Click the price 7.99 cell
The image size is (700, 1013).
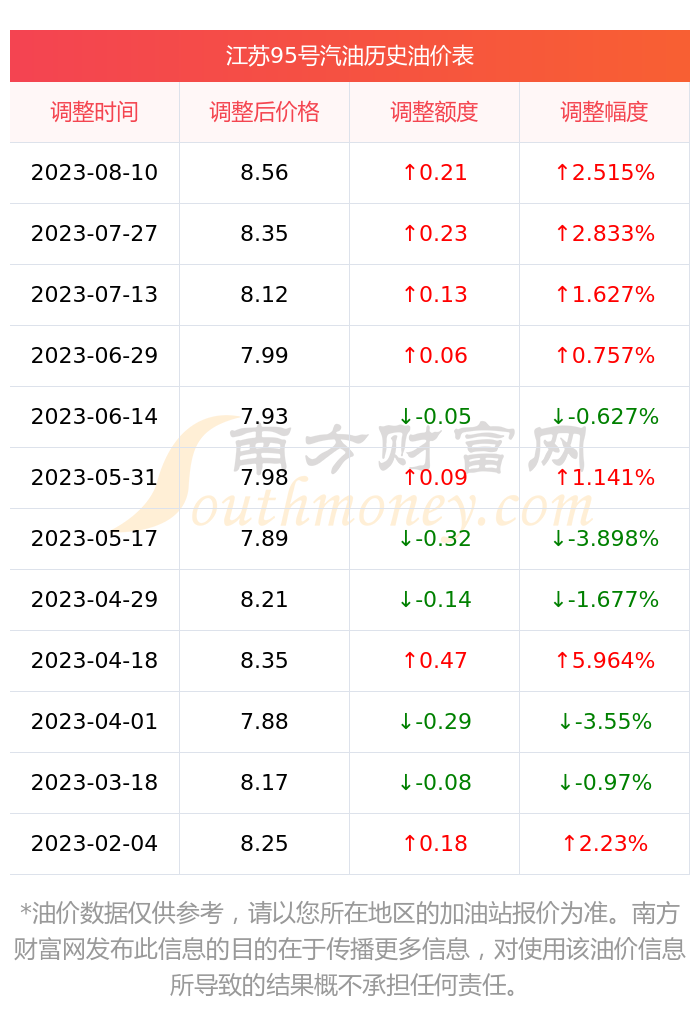point(264,355)
